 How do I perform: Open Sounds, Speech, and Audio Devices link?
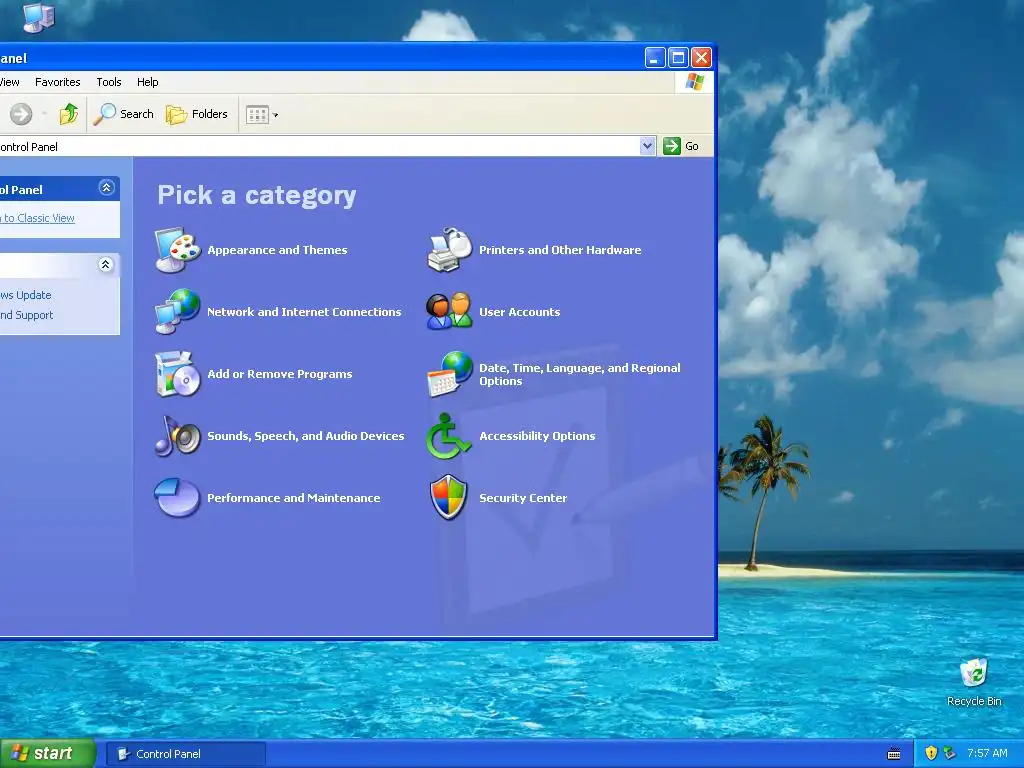tap(306, 436)
